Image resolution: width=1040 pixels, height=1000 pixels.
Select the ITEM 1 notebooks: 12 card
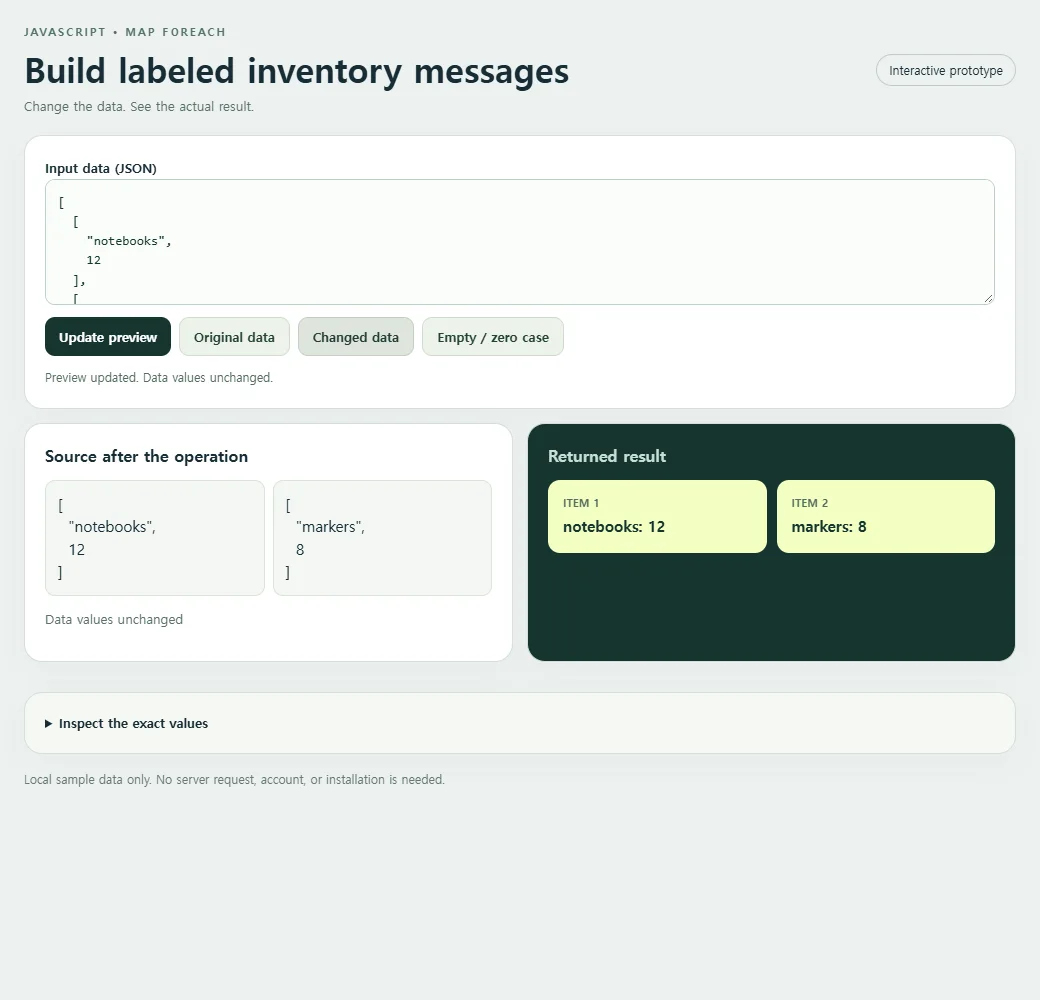tap(657, 517)
